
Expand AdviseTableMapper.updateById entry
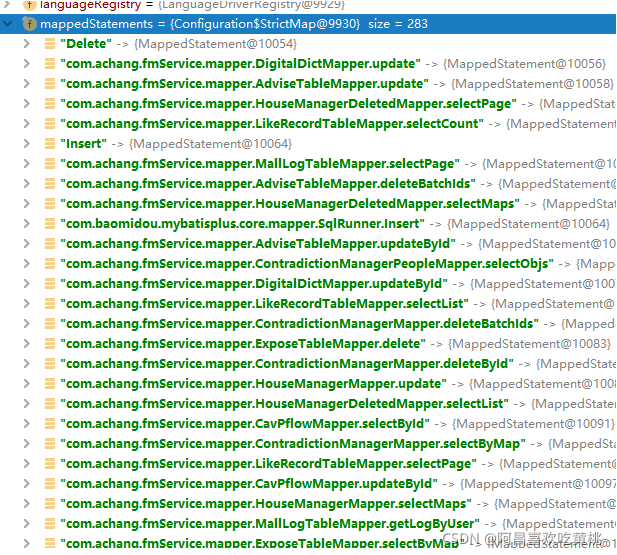pyautogui.click(x=27, y=244)
